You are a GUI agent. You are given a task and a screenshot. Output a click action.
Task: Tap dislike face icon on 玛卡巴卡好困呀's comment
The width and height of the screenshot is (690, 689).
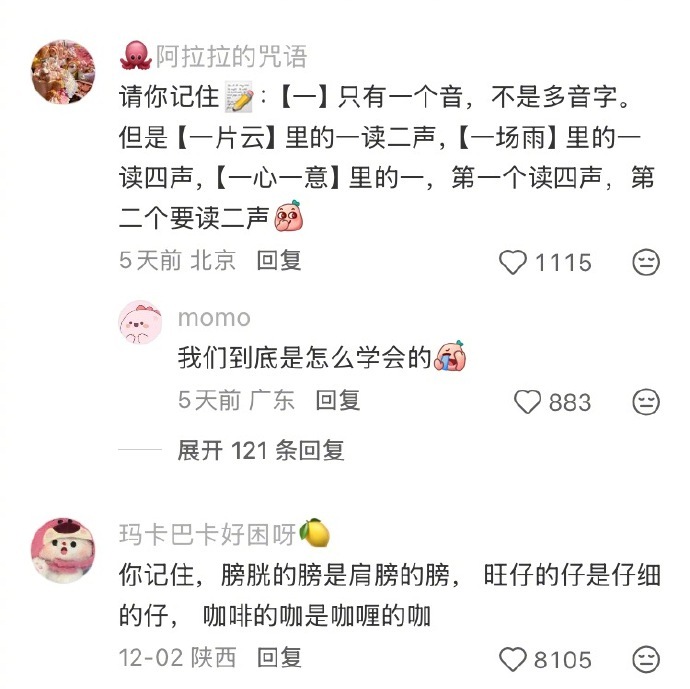coord(646,660)
